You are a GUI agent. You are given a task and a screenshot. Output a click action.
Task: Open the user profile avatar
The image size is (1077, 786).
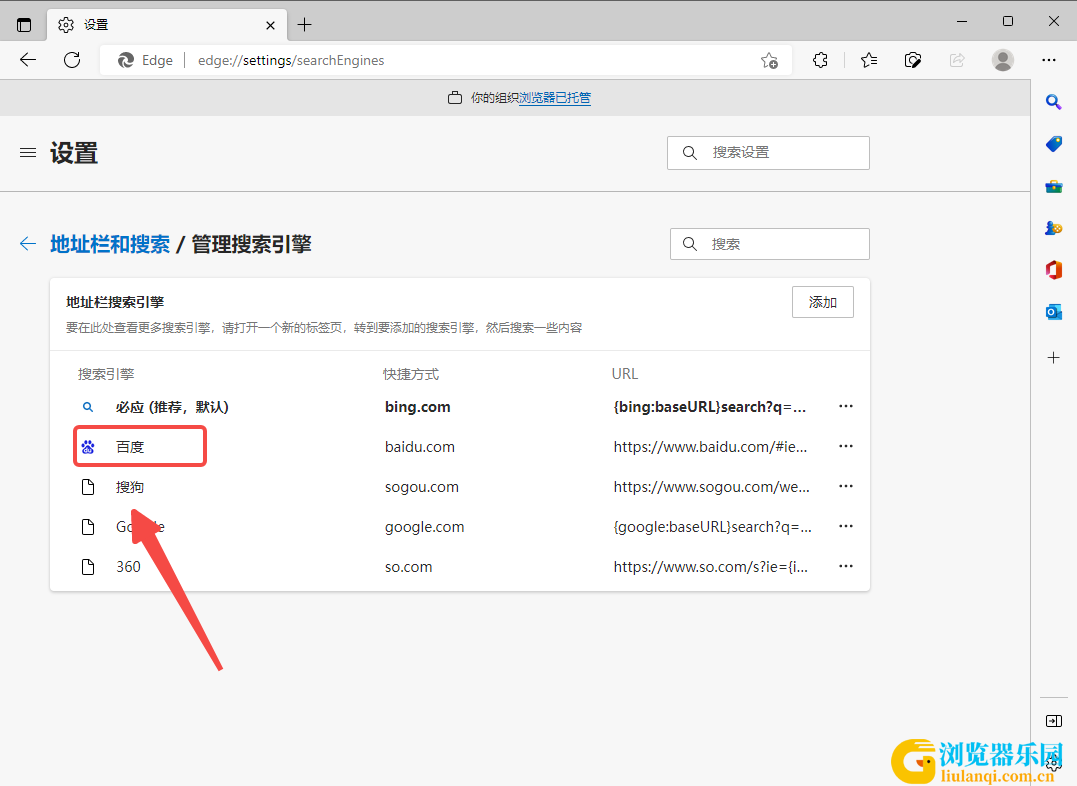[x=1003, y=60]
